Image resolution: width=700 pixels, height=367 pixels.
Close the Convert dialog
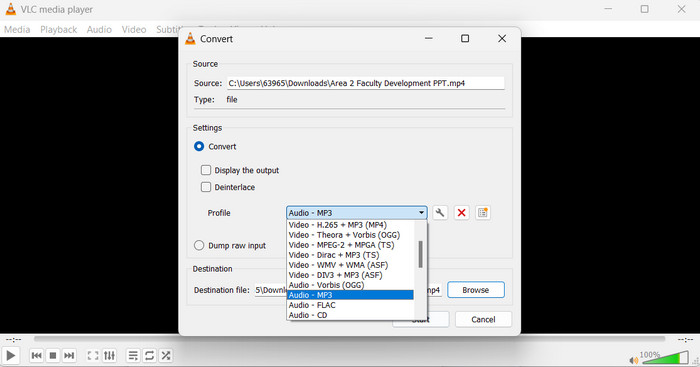pyautogui.click(x=502, y=38)
